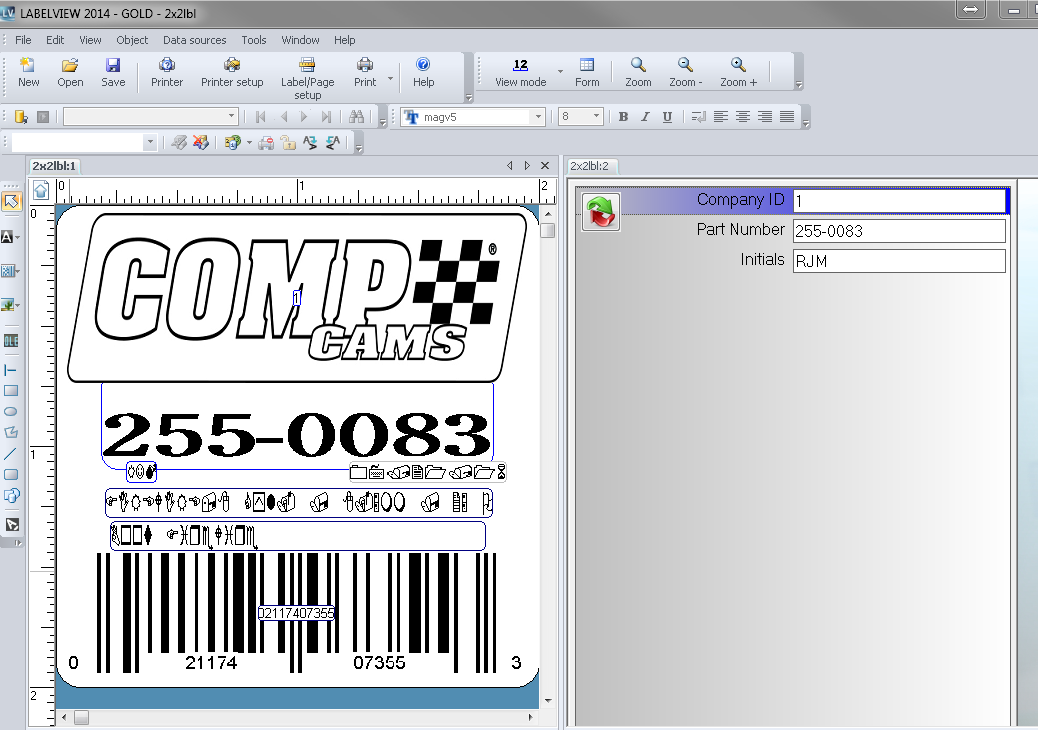The height and width of the screenshot is (730, 1038).
Task: Click the counter variable icon
Action: (232, 142)
